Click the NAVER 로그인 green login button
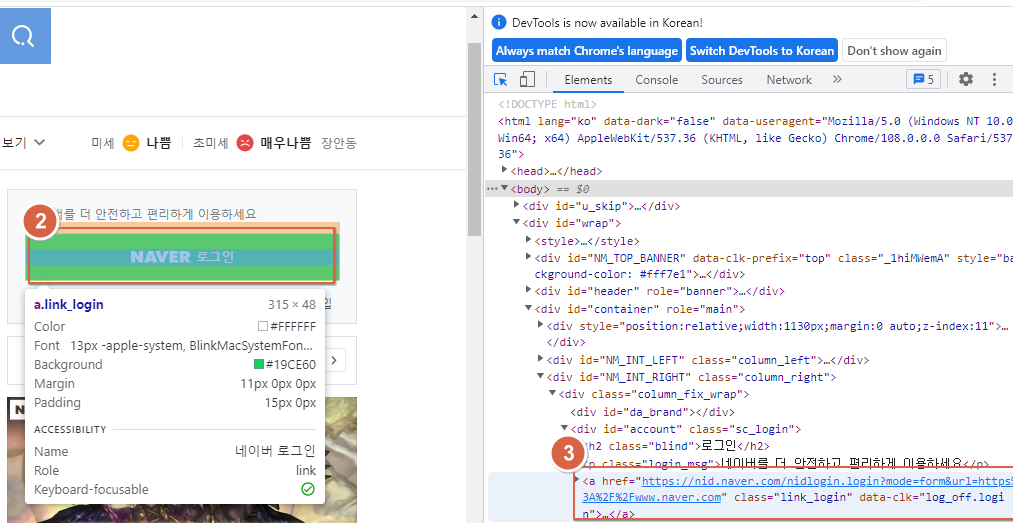Viewport: 1013px width, 523px height. tap(181, 257)
